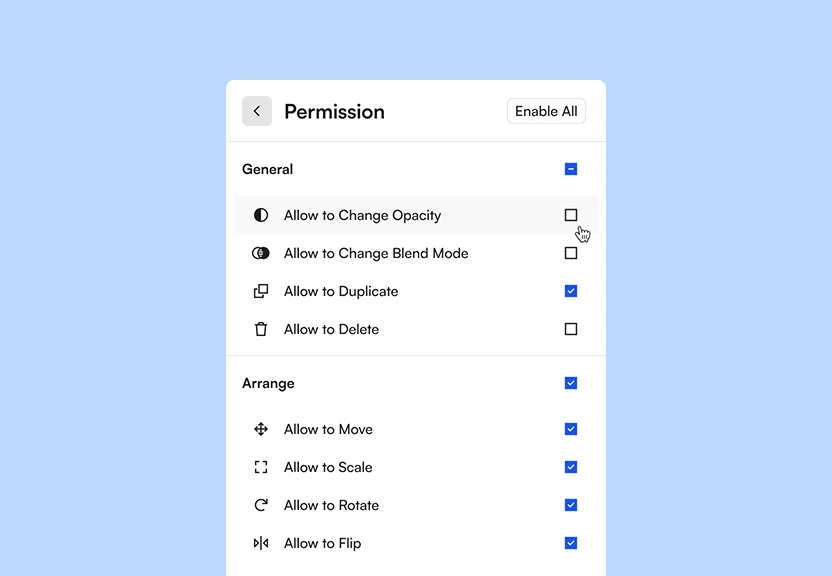Select the Allow to Scale label
The image size is (832, 576).
pyautogui.click(x=328, y=467)
